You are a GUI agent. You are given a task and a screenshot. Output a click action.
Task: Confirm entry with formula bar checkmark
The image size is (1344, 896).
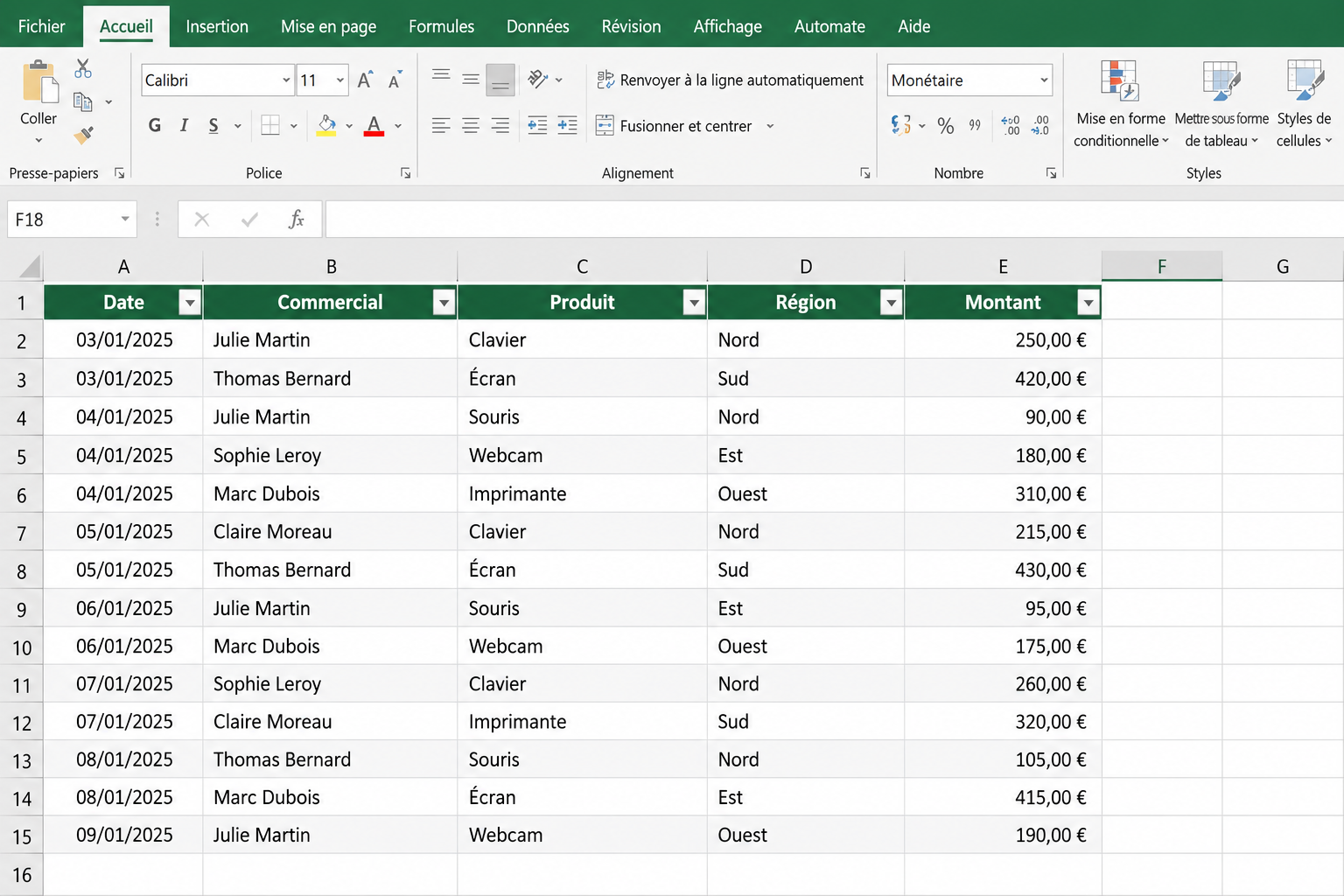pos(249,219)
